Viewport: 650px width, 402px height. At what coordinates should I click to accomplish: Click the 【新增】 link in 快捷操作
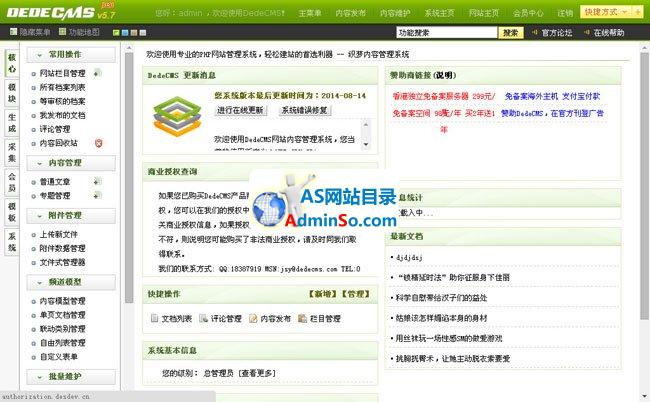tap(323, 294)
